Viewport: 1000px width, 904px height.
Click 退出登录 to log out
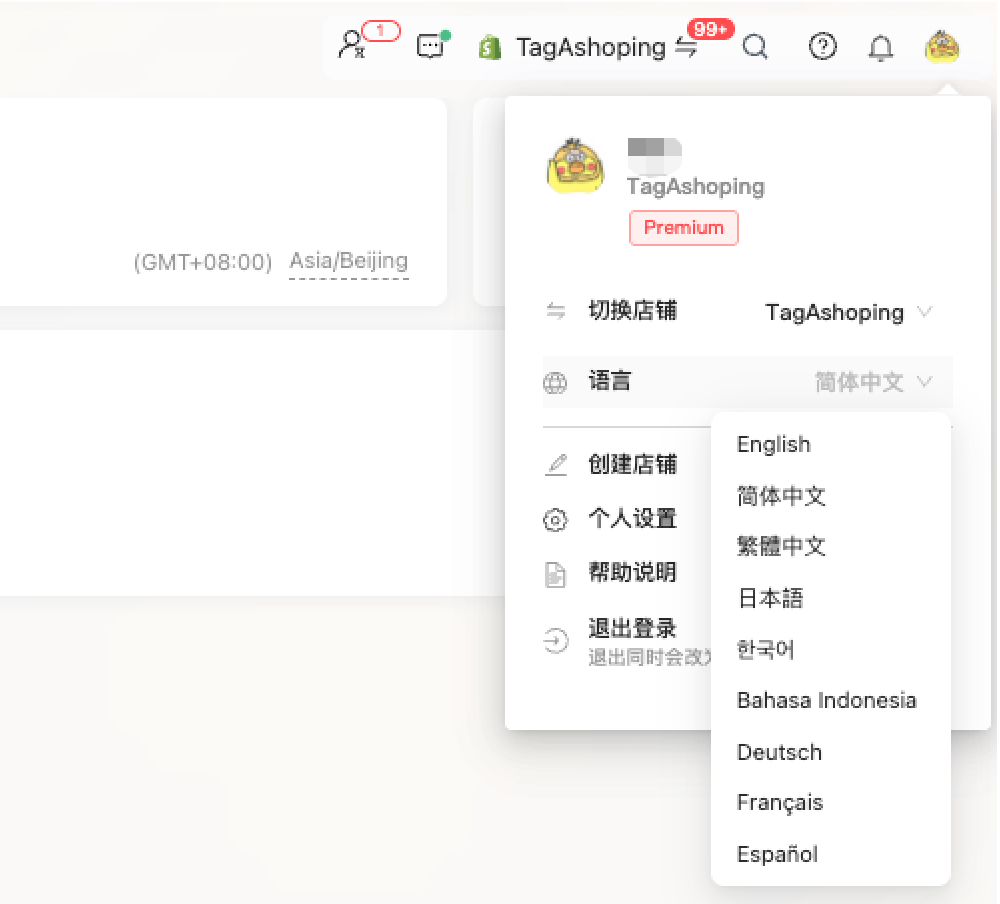632,628
